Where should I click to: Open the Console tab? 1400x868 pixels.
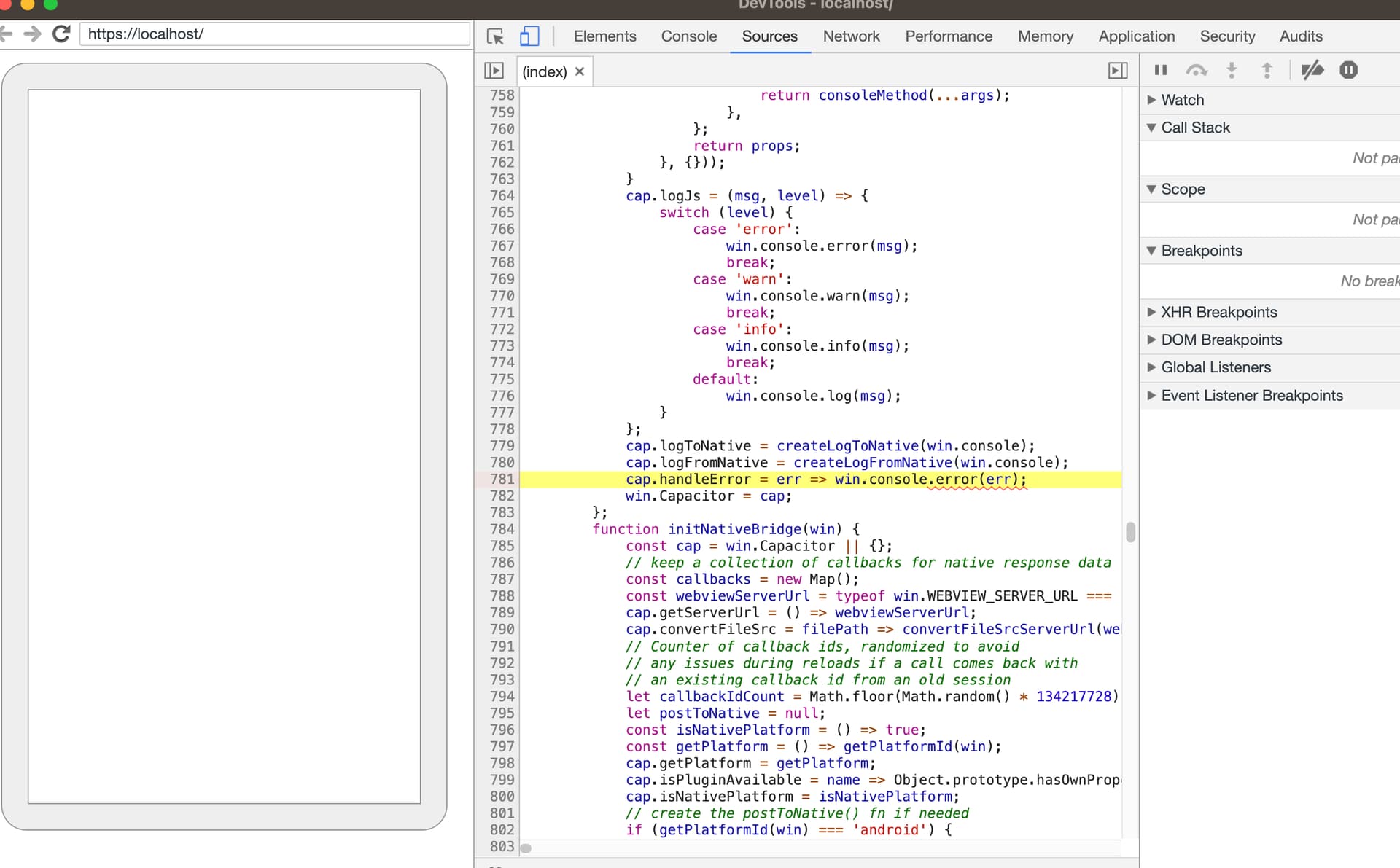pyautogui.click(x=688, y=36)
